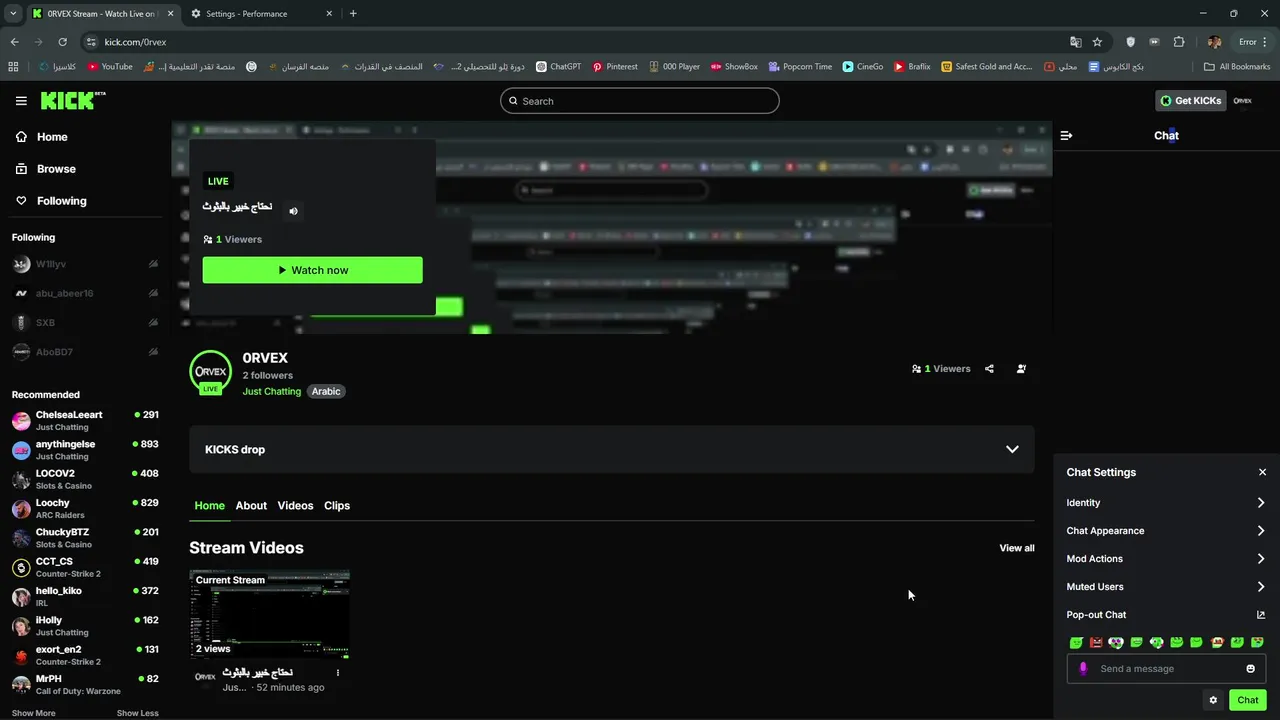Open recommended channel MrPH

(85, 685)
